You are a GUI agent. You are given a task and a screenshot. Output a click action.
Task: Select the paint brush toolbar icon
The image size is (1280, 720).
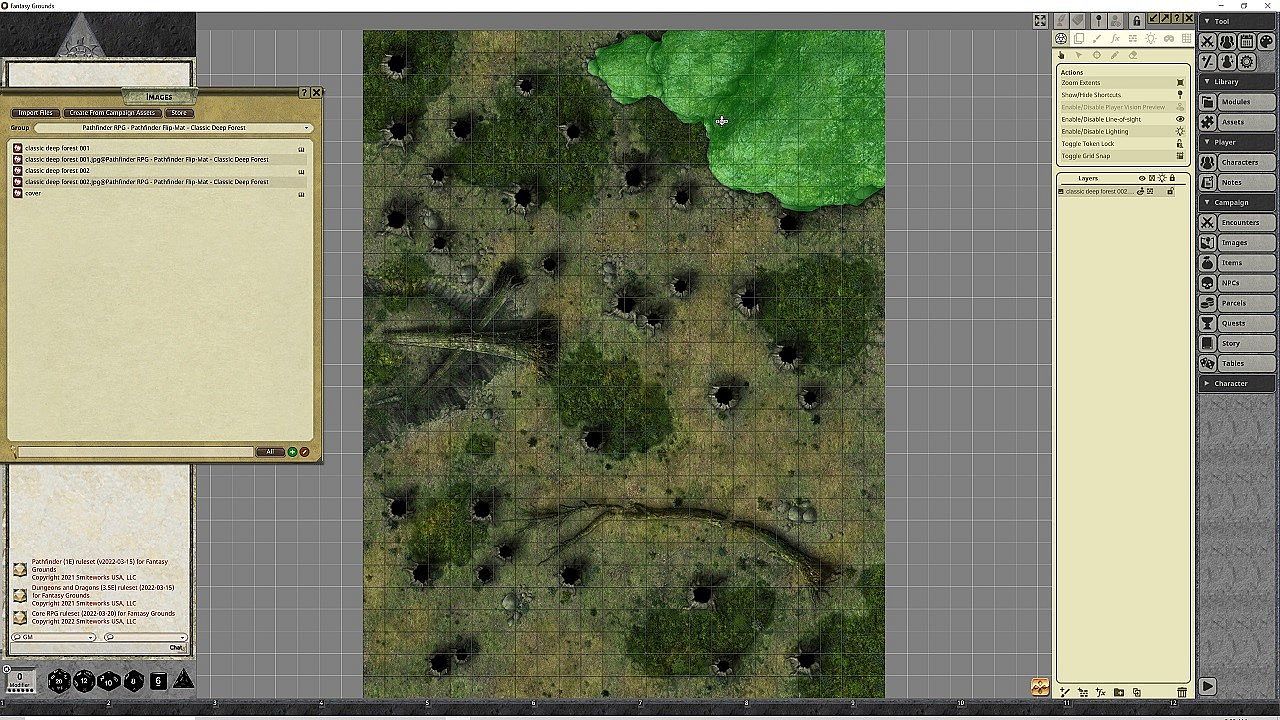(x=1097, y=39)
